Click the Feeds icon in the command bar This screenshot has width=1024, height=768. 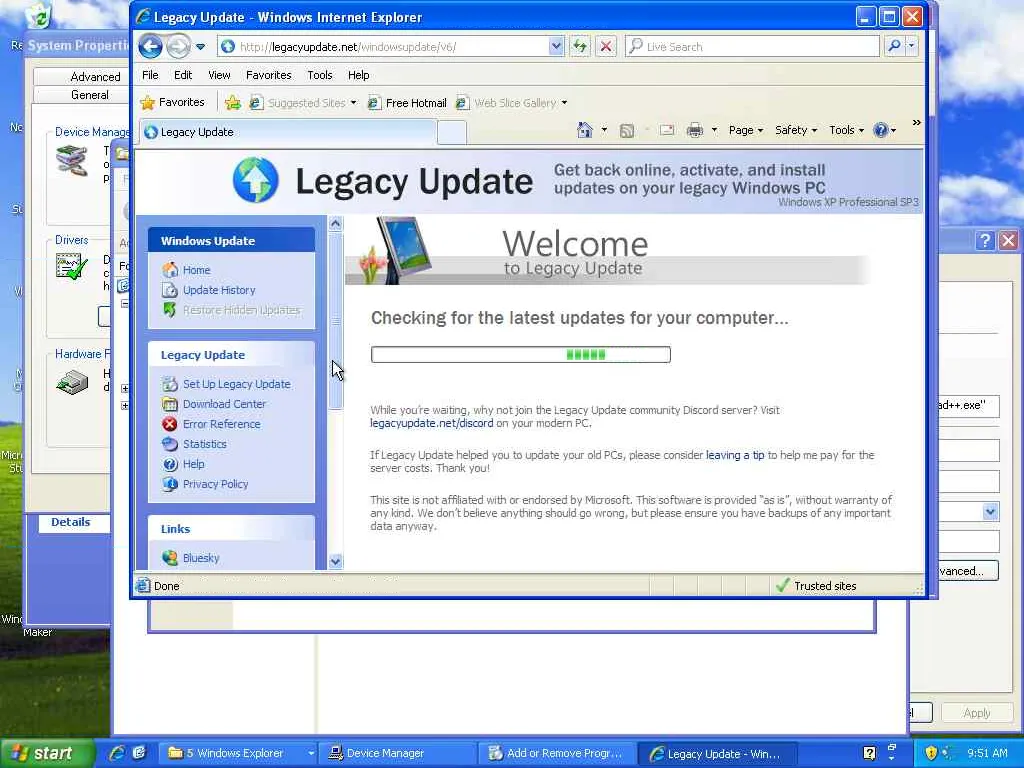click(626, 131)
